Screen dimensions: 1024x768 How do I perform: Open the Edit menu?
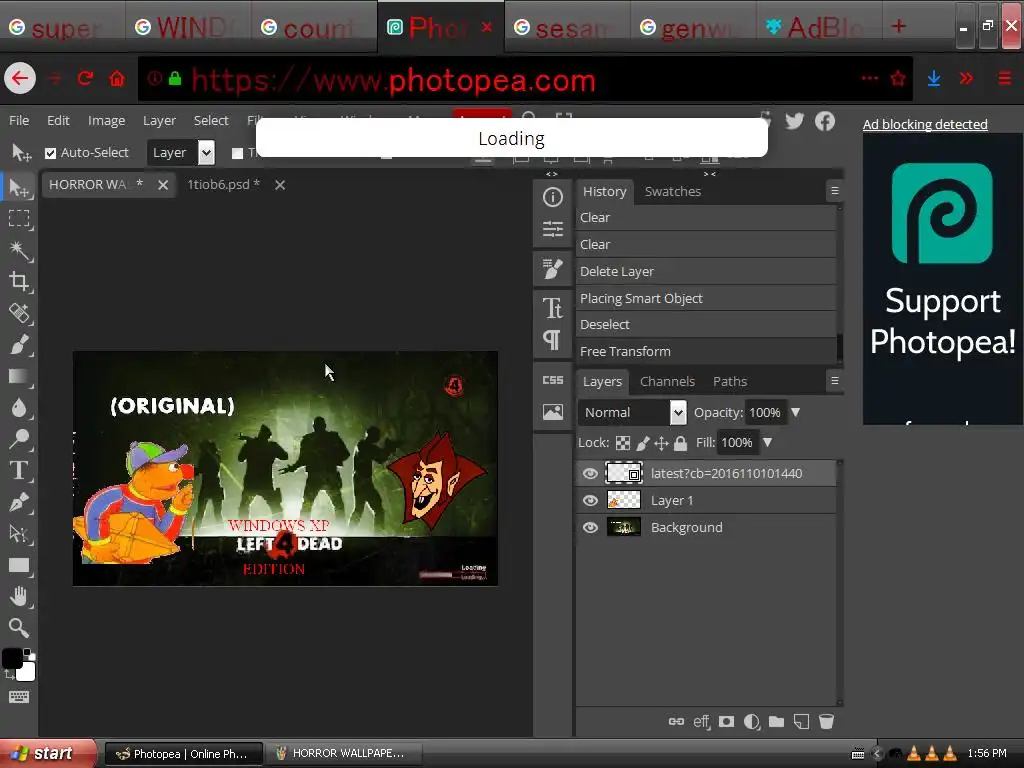click(x=58, y=120)
